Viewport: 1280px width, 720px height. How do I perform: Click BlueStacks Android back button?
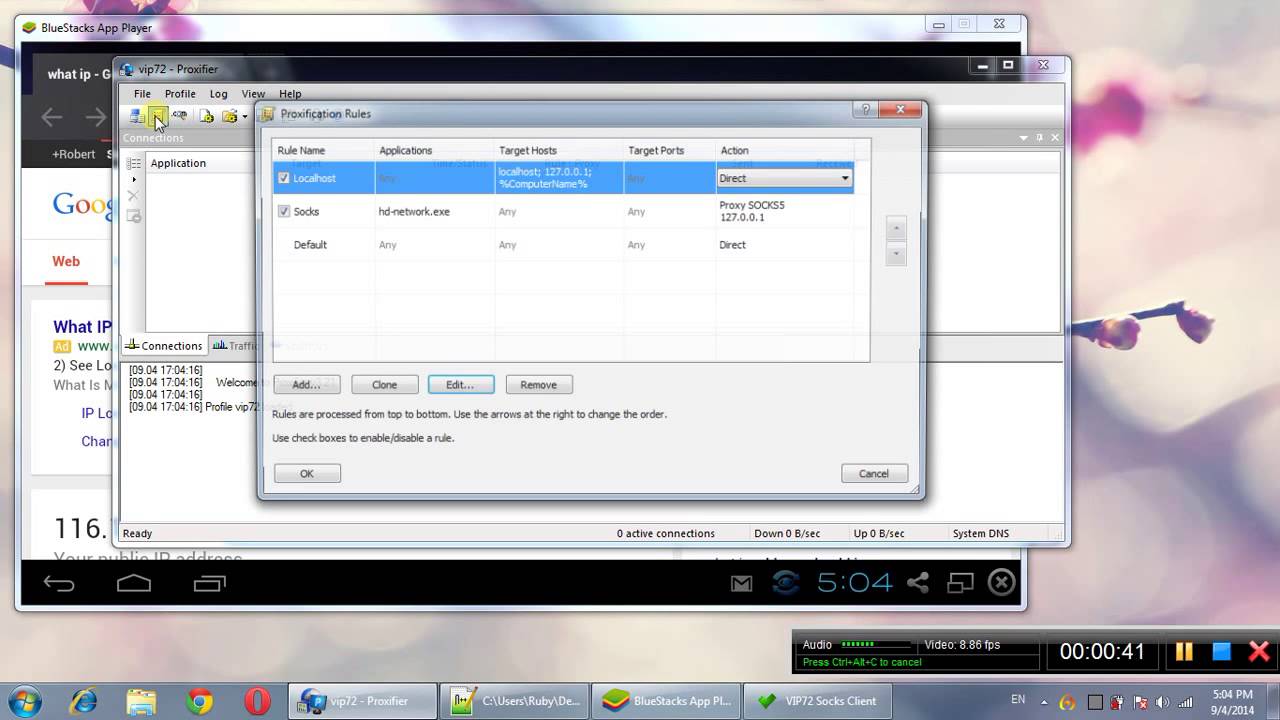coord(59,583)
